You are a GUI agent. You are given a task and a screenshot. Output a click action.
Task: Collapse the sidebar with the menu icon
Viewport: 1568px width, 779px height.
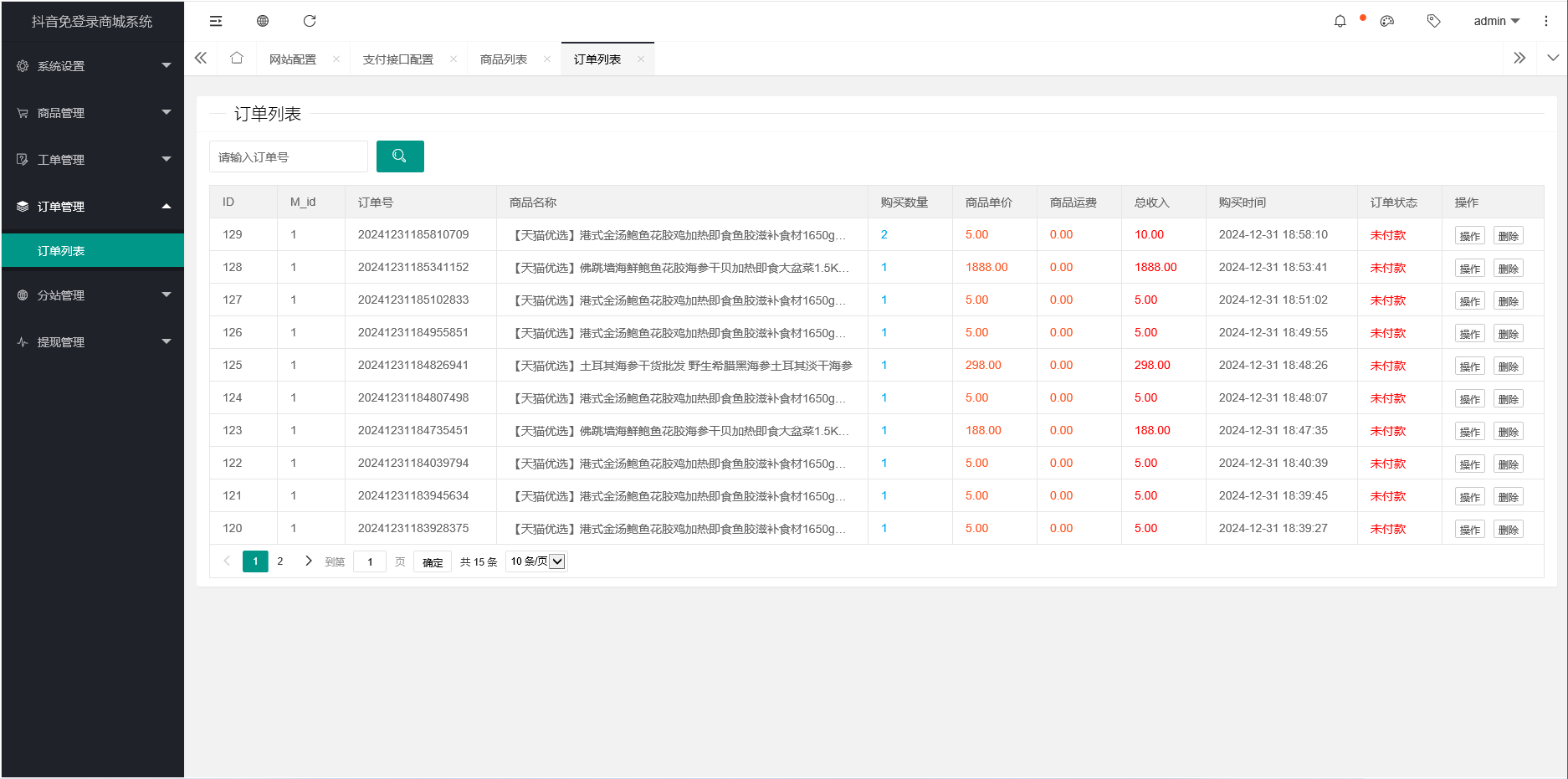click(216, 21)
